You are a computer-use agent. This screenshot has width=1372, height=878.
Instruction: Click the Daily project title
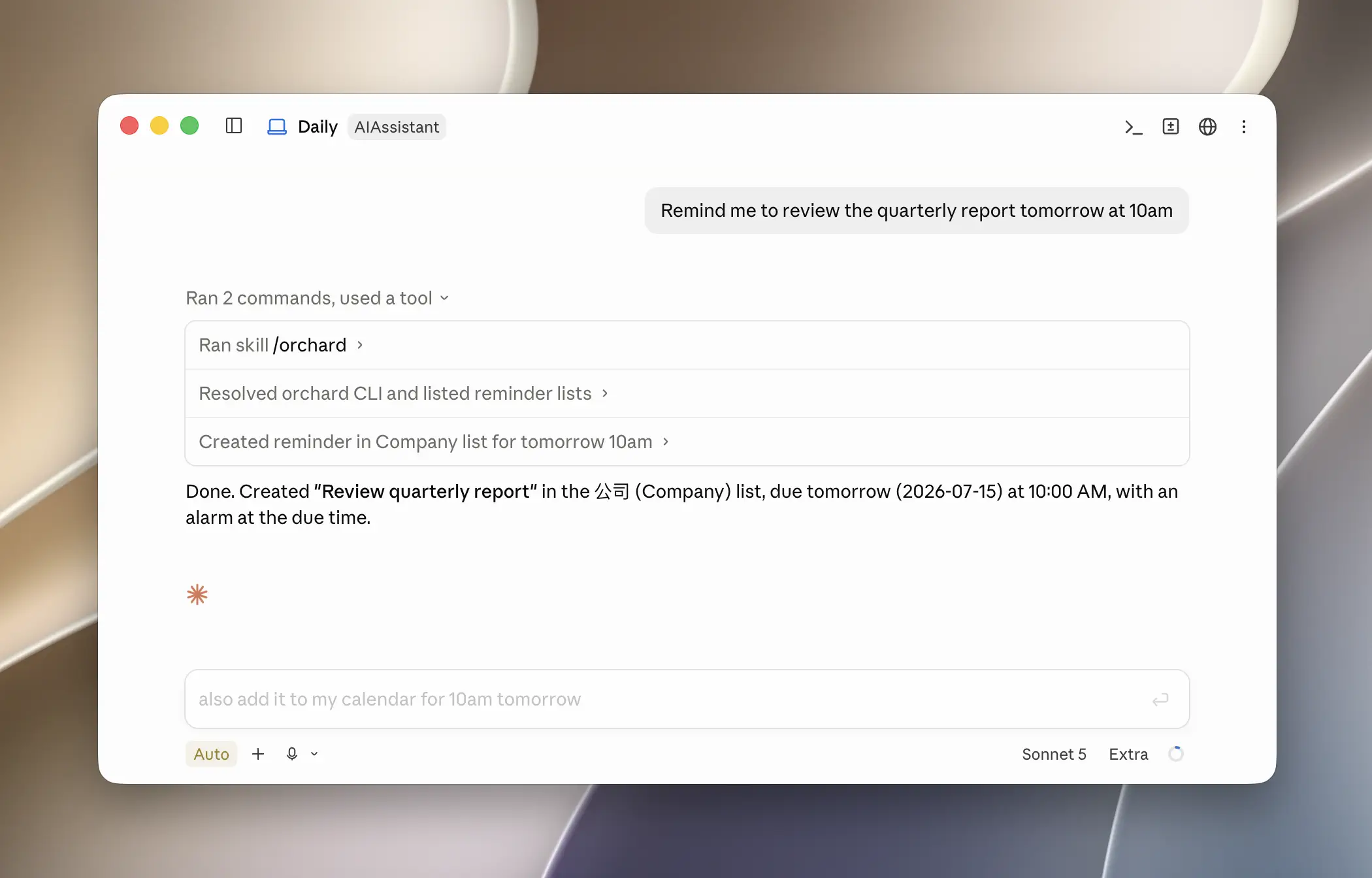(318, 127)
